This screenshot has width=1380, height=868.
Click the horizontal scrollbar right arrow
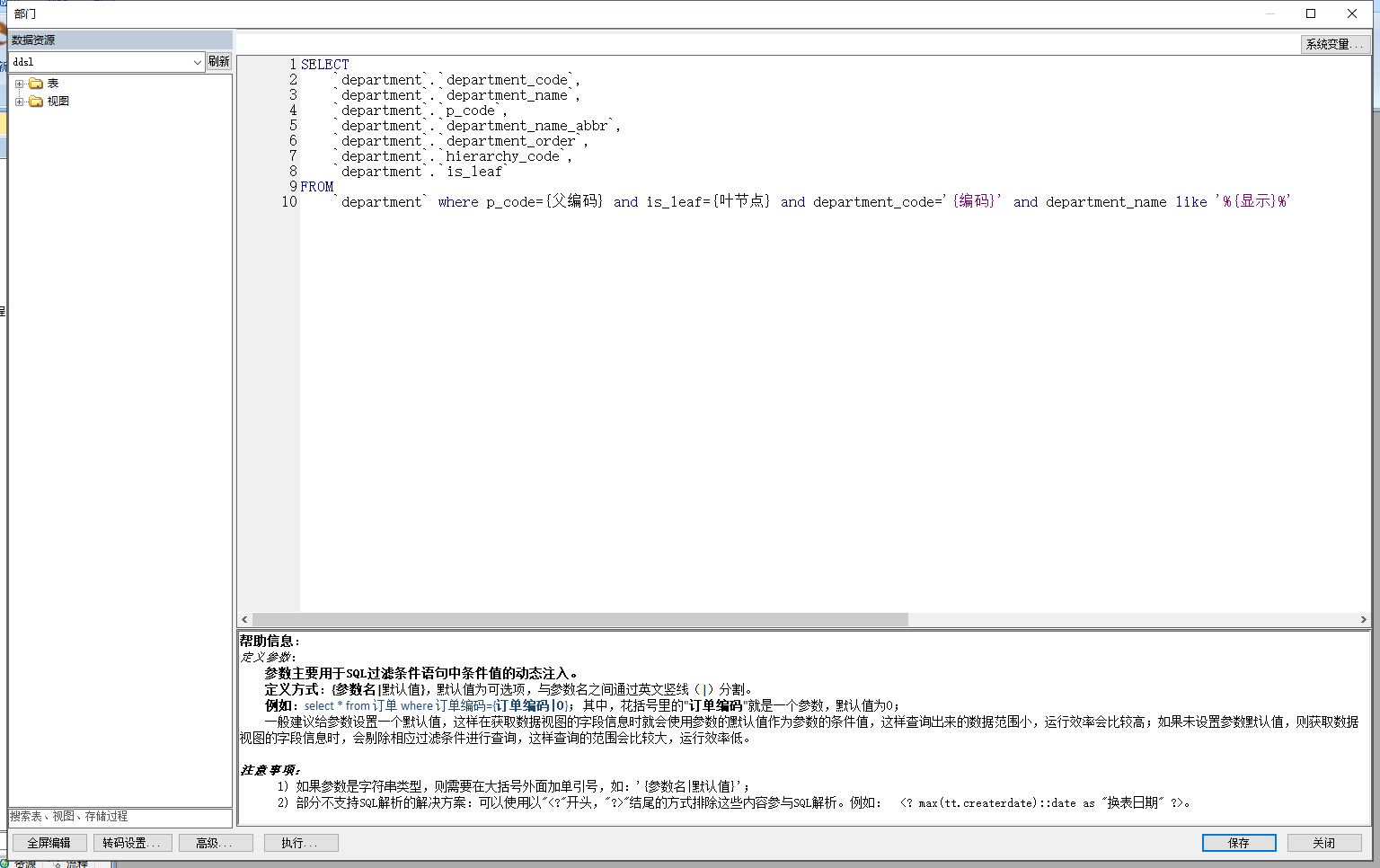point(1363,620)
